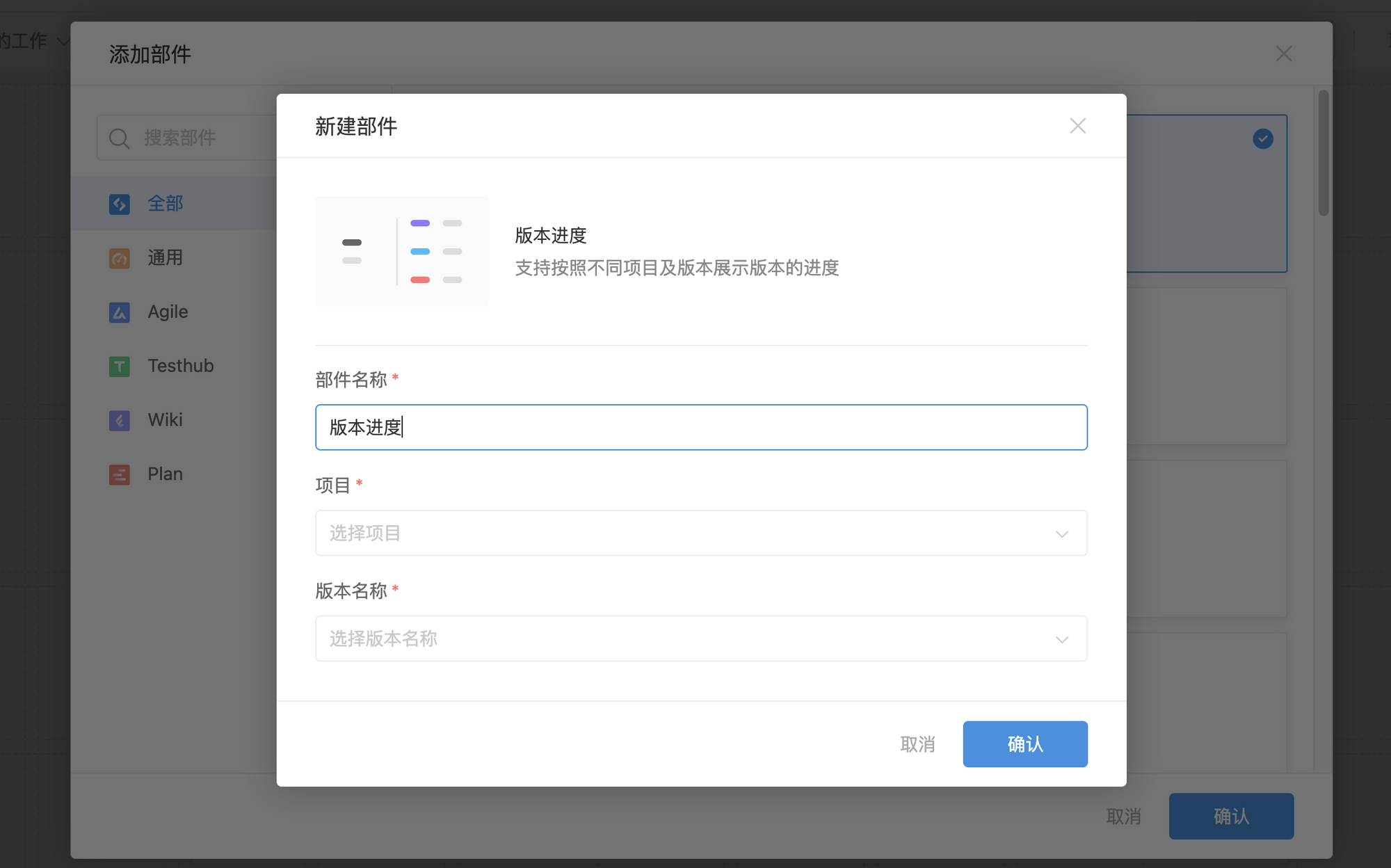Focus the 部件名称 input containing 版本进度
Screen dimensions: 1391x868
coord(701,427)
